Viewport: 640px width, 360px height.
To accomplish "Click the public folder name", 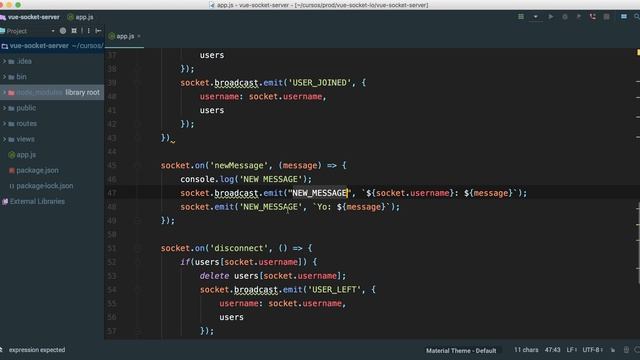I will (26, 108).
